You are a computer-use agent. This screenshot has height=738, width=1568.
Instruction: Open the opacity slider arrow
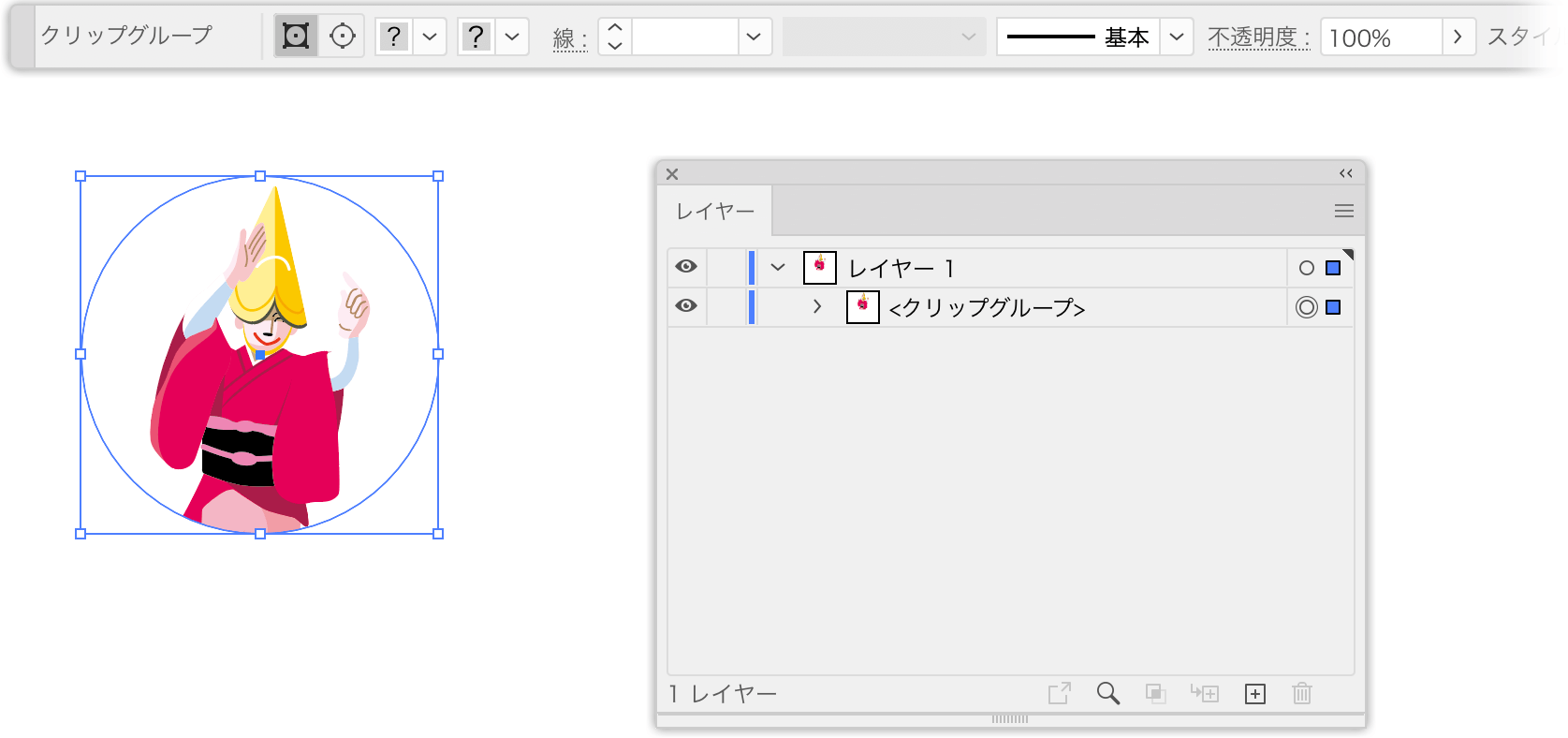click(1458, 37)
